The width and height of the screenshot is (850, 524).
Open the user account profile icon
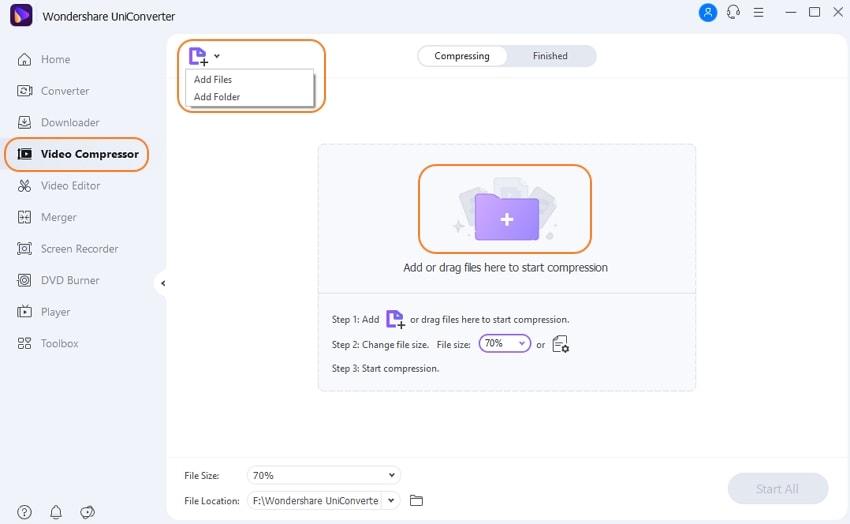click(707, 12)
